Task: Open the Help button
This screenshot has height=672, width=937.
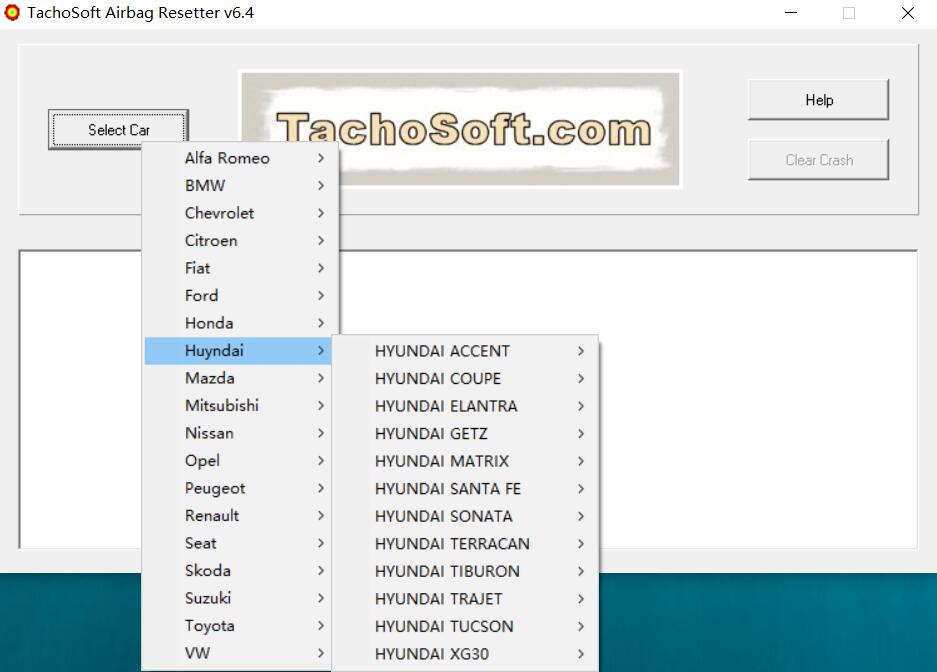Action: (818, 100)
